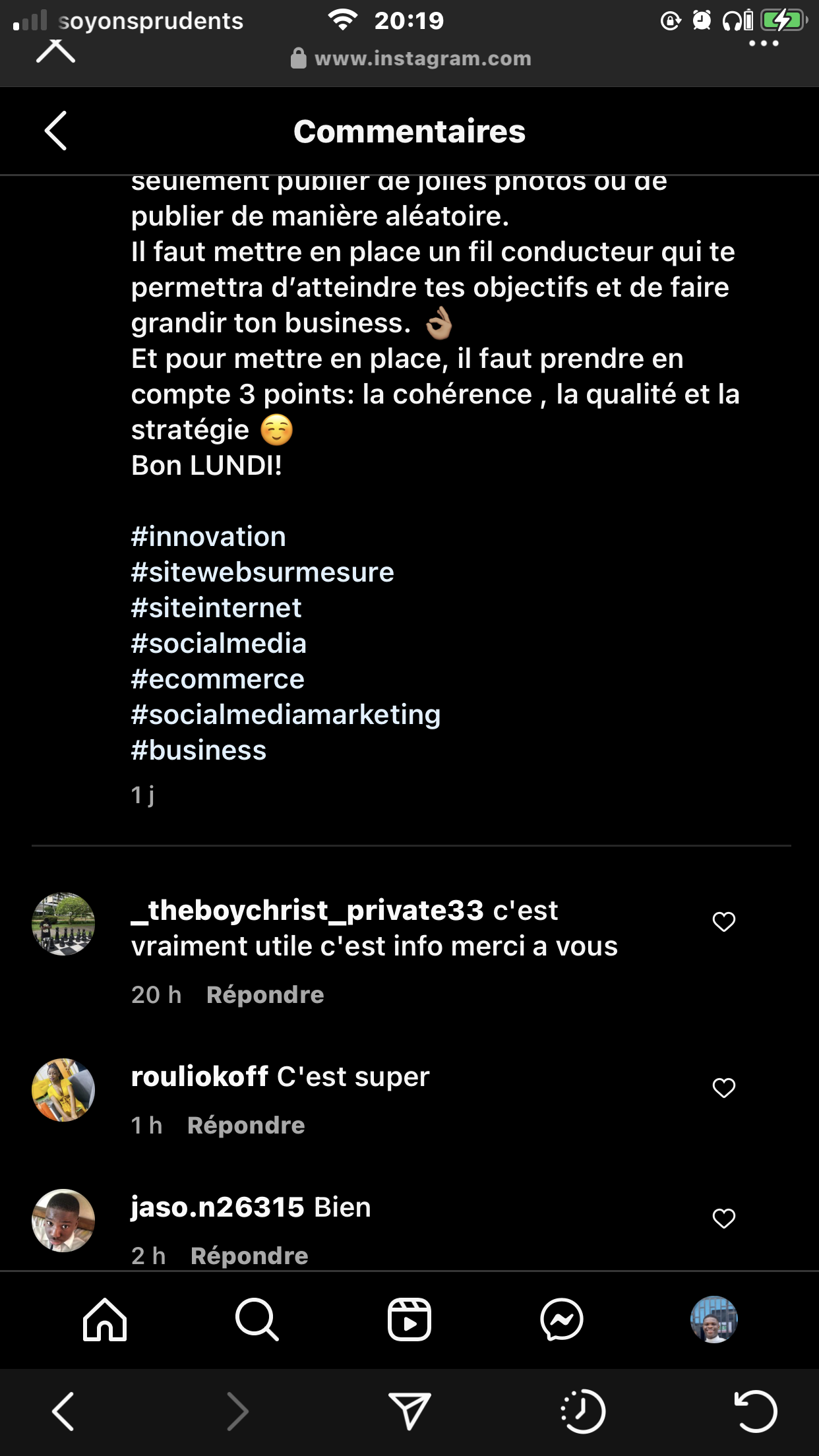This screenshot has width=819, height=1456.
Task: Open the Reels tab
Action: [x=409, y=1319]
